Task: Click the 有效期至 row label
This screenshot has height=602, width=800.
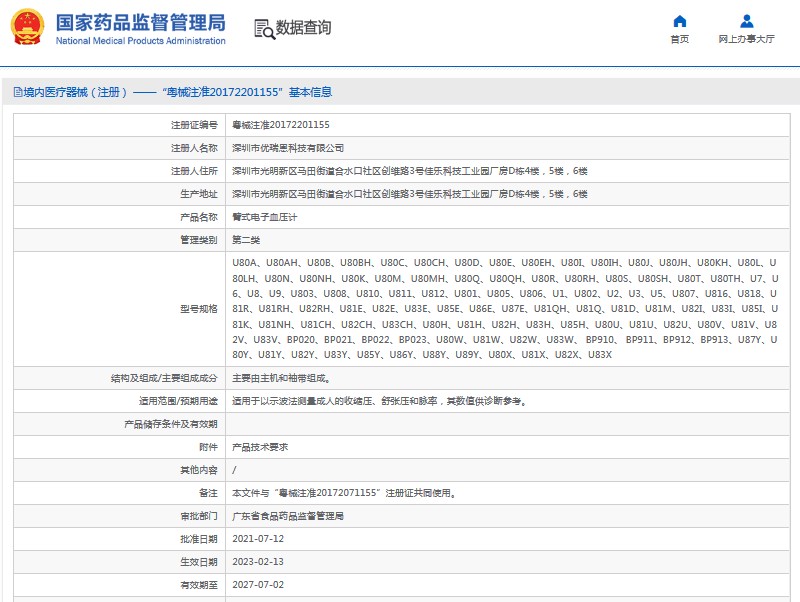Action: tap(198, 585)
